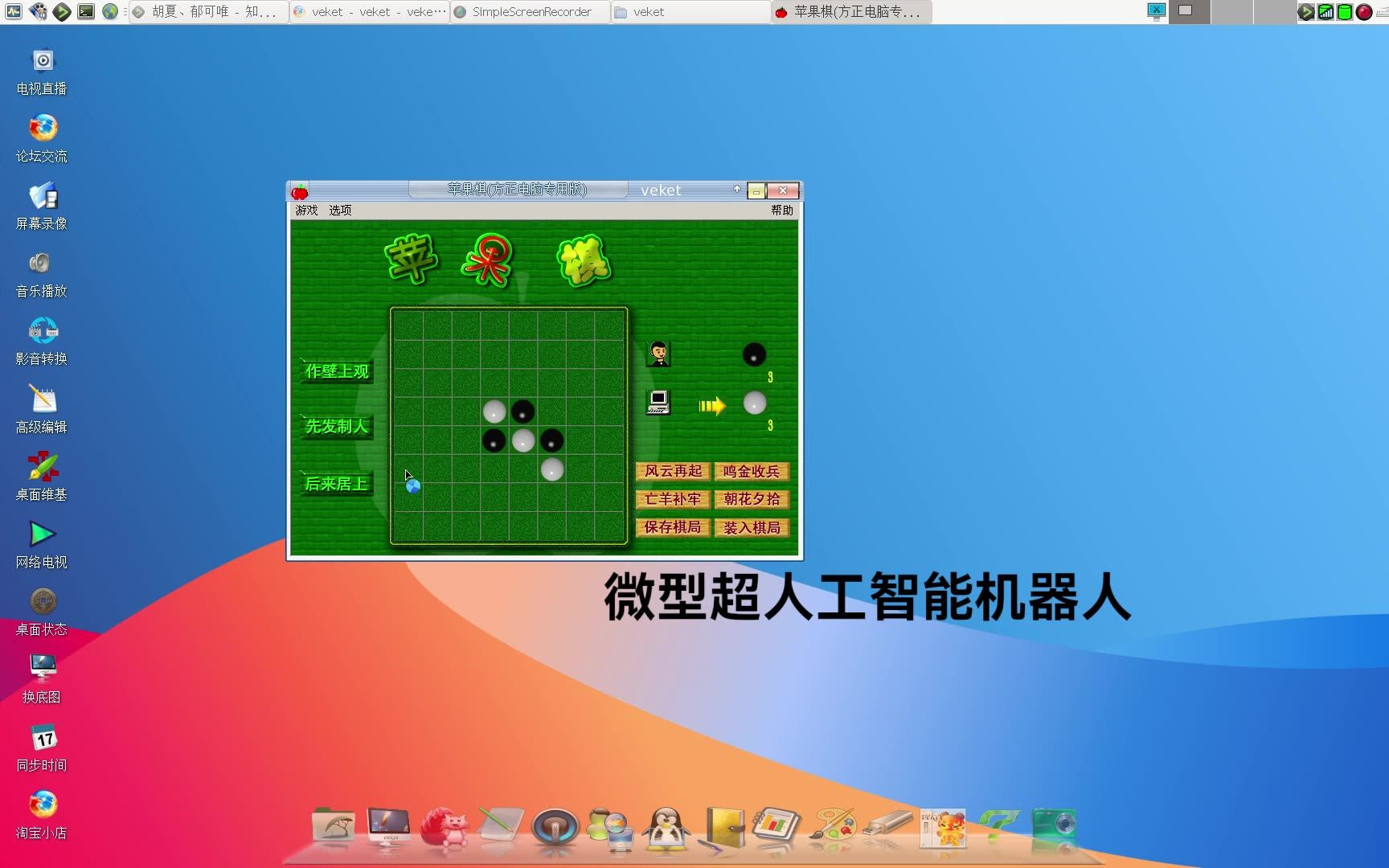The height and width of the screenshot is (868, 1389).
Task: Click the human player avatar icon
Action: (658, 354)
